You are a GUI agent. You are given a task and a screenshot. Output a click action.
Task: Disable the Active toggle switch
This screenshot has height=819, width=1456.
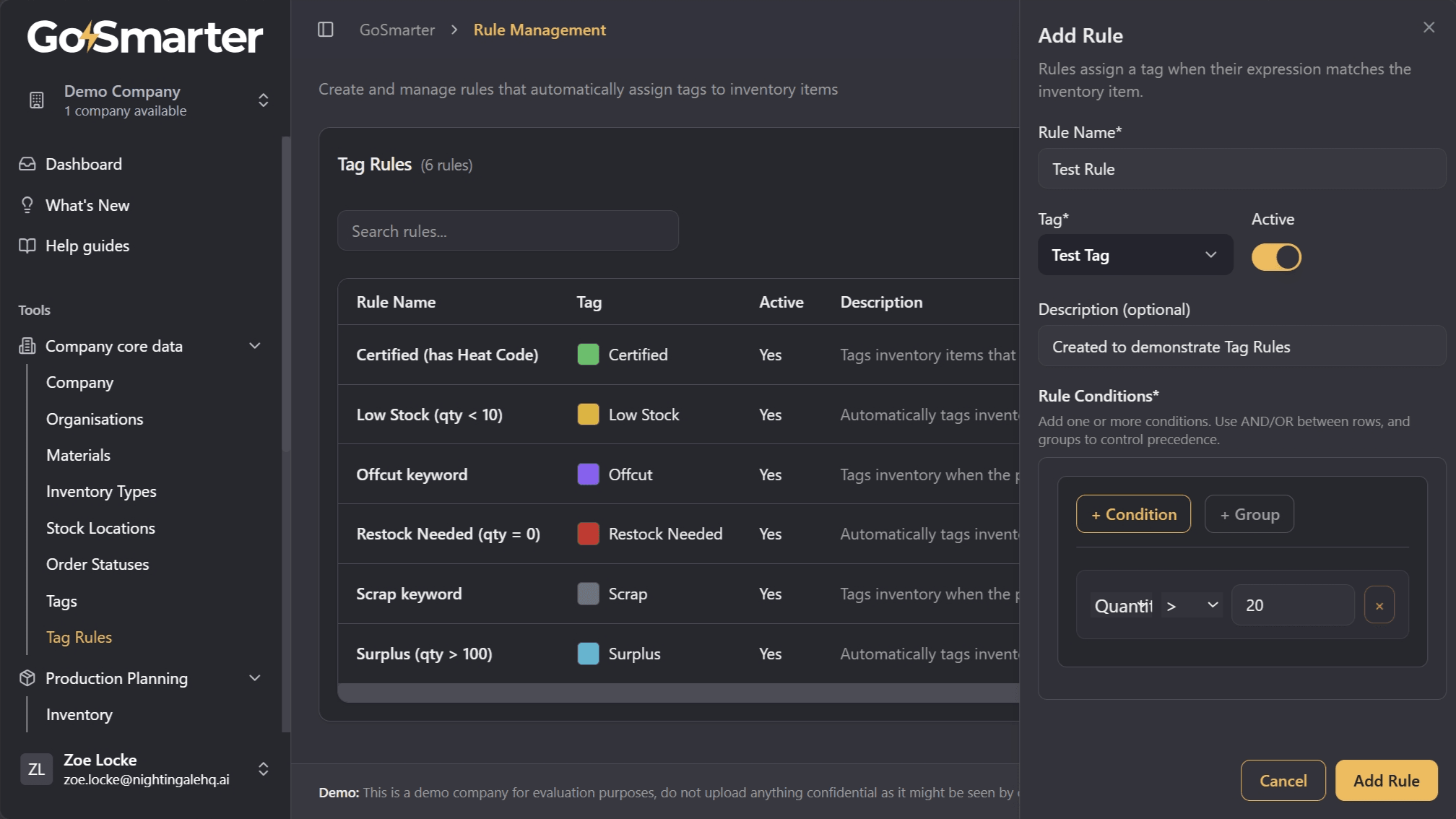click(1276, 257)
